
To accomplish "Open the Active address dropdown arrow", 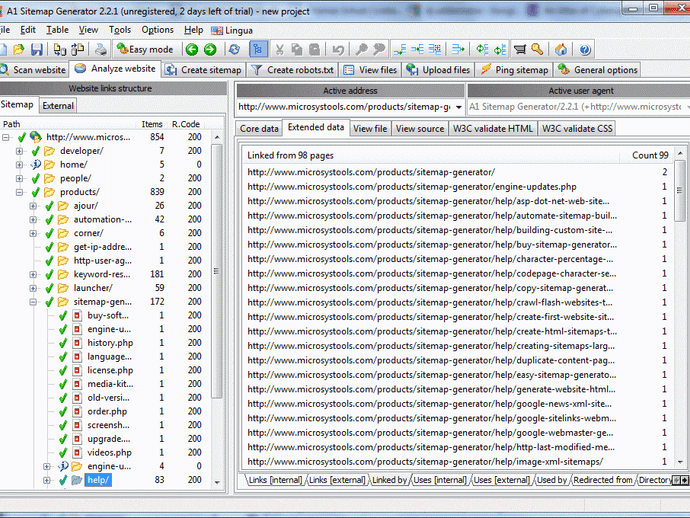I will [x=459, y=107].
